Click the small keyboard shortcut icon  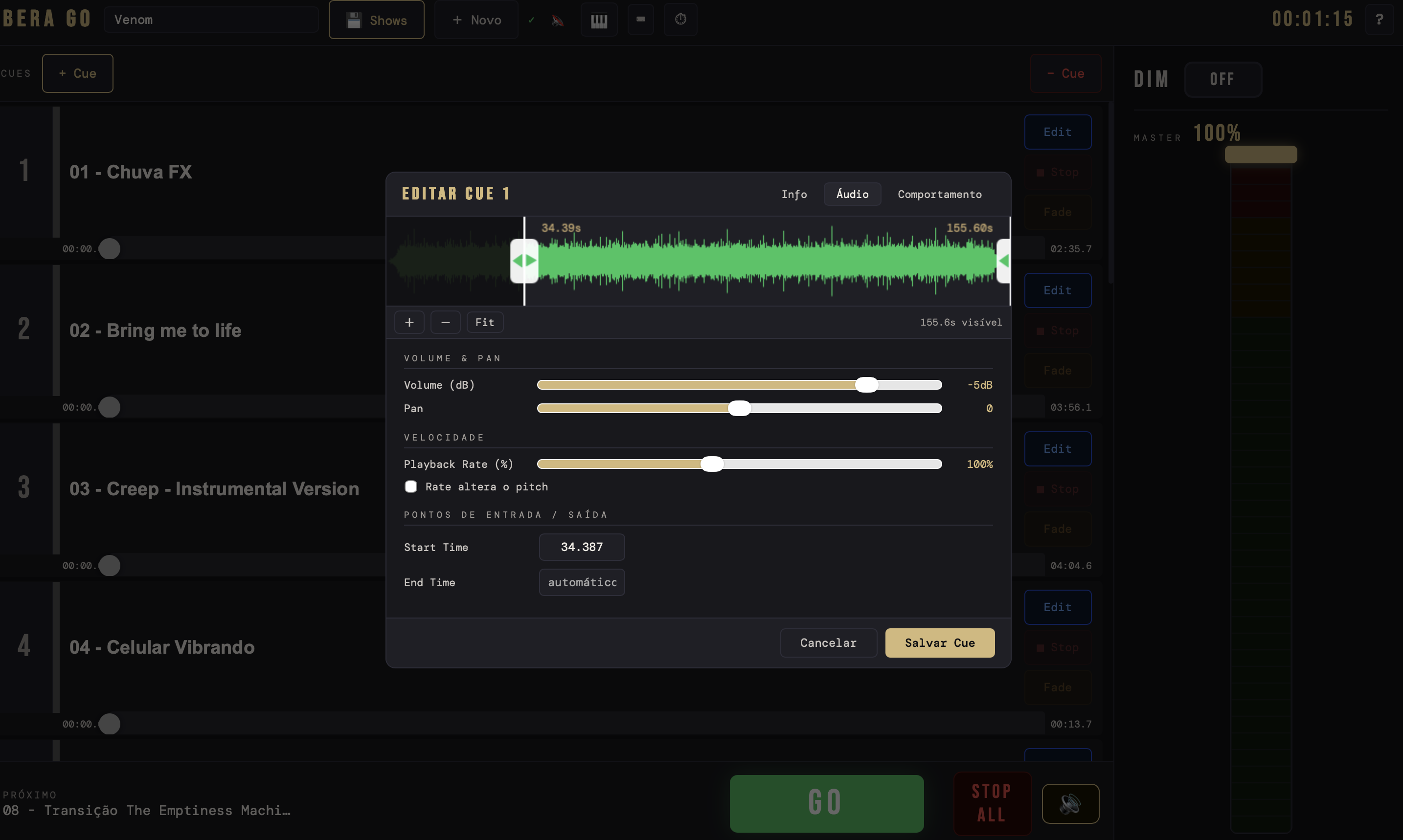point(641,19)
